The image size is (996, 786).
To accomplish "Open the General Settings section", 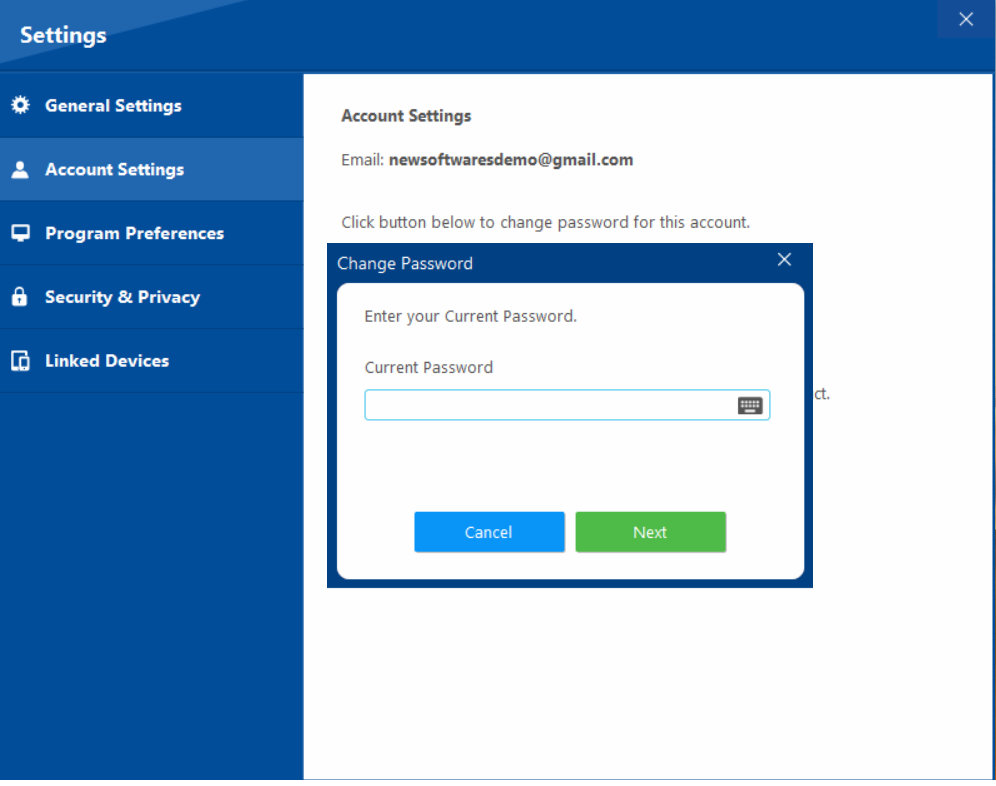I will (x=113, y=105).
